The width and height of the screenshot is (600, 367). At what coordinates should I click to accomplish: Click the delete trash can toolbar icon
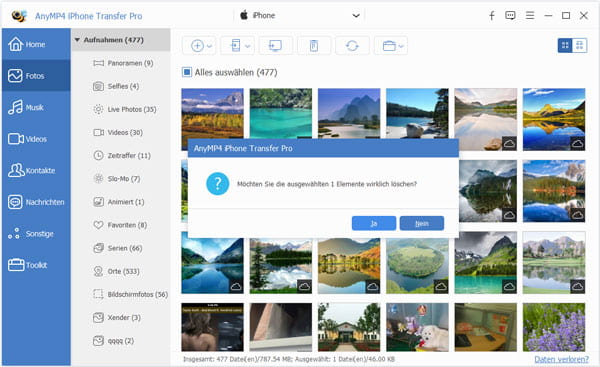[314, 46]
